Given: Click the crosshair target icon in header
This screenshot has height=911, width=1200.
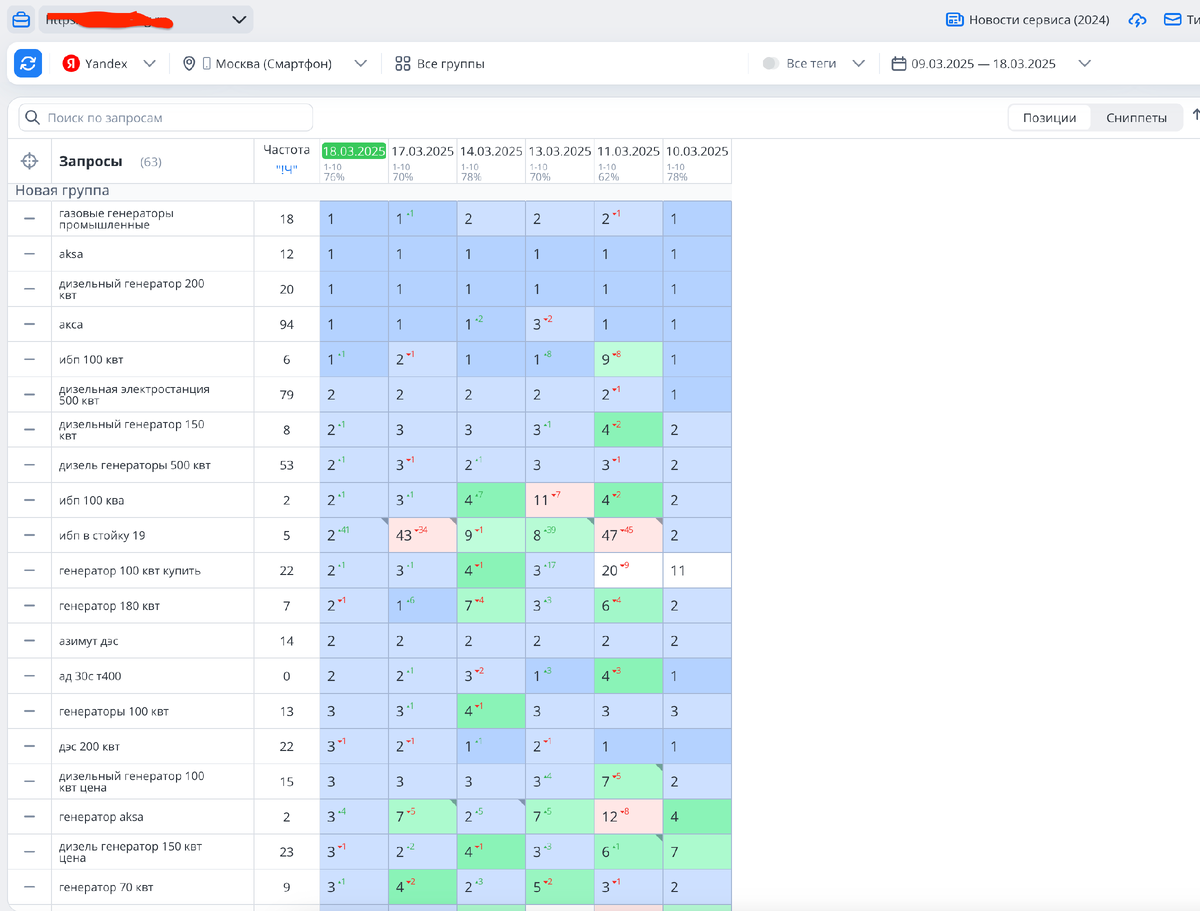Looking at the screenshot, I should click(x=29, y=161).
